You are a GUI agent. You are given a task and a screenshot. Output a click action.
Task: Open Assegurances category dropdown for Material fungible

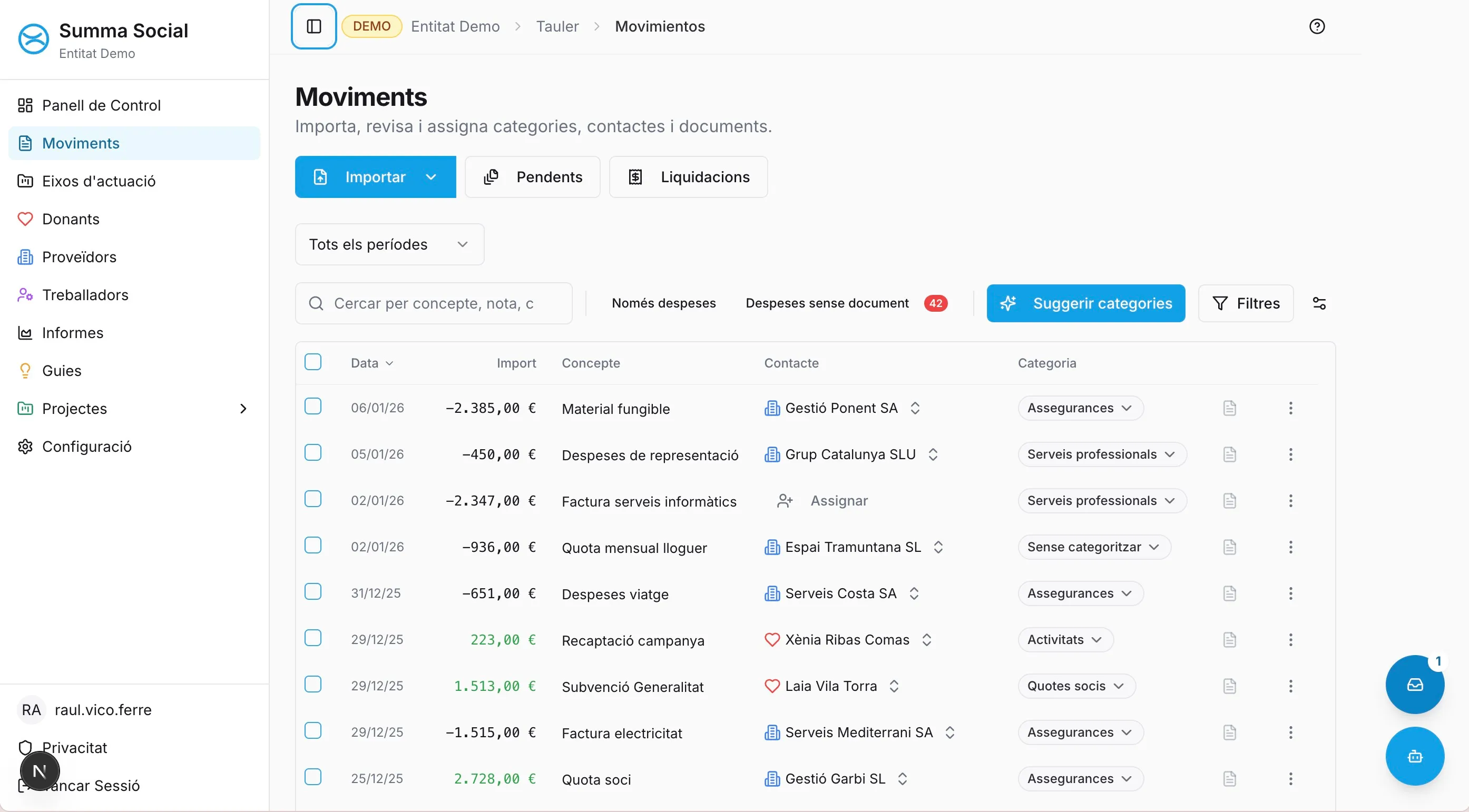[x=1081, y=408]
